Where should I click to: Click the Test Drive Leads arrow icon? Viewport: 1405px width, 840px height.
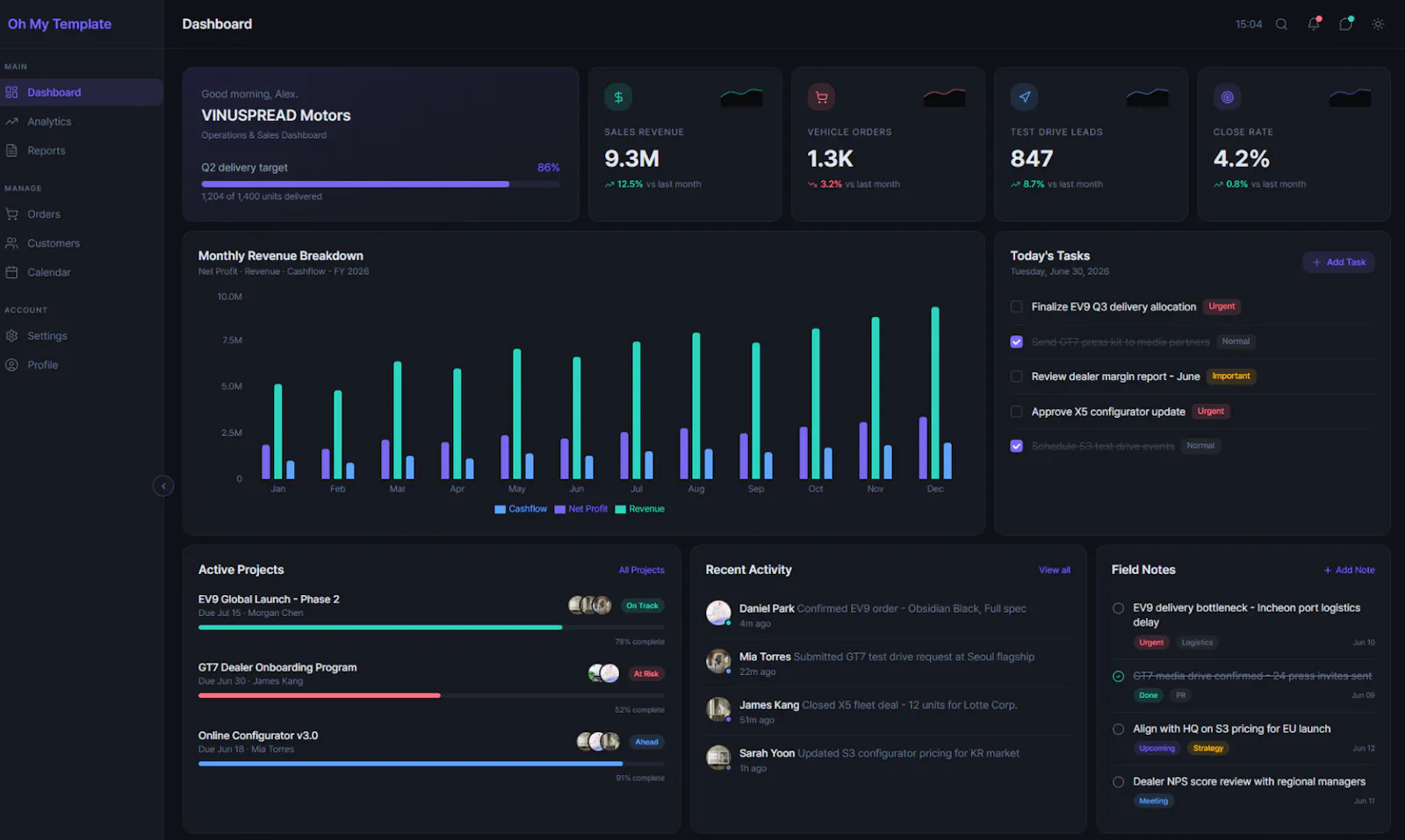click(1024, 97)
